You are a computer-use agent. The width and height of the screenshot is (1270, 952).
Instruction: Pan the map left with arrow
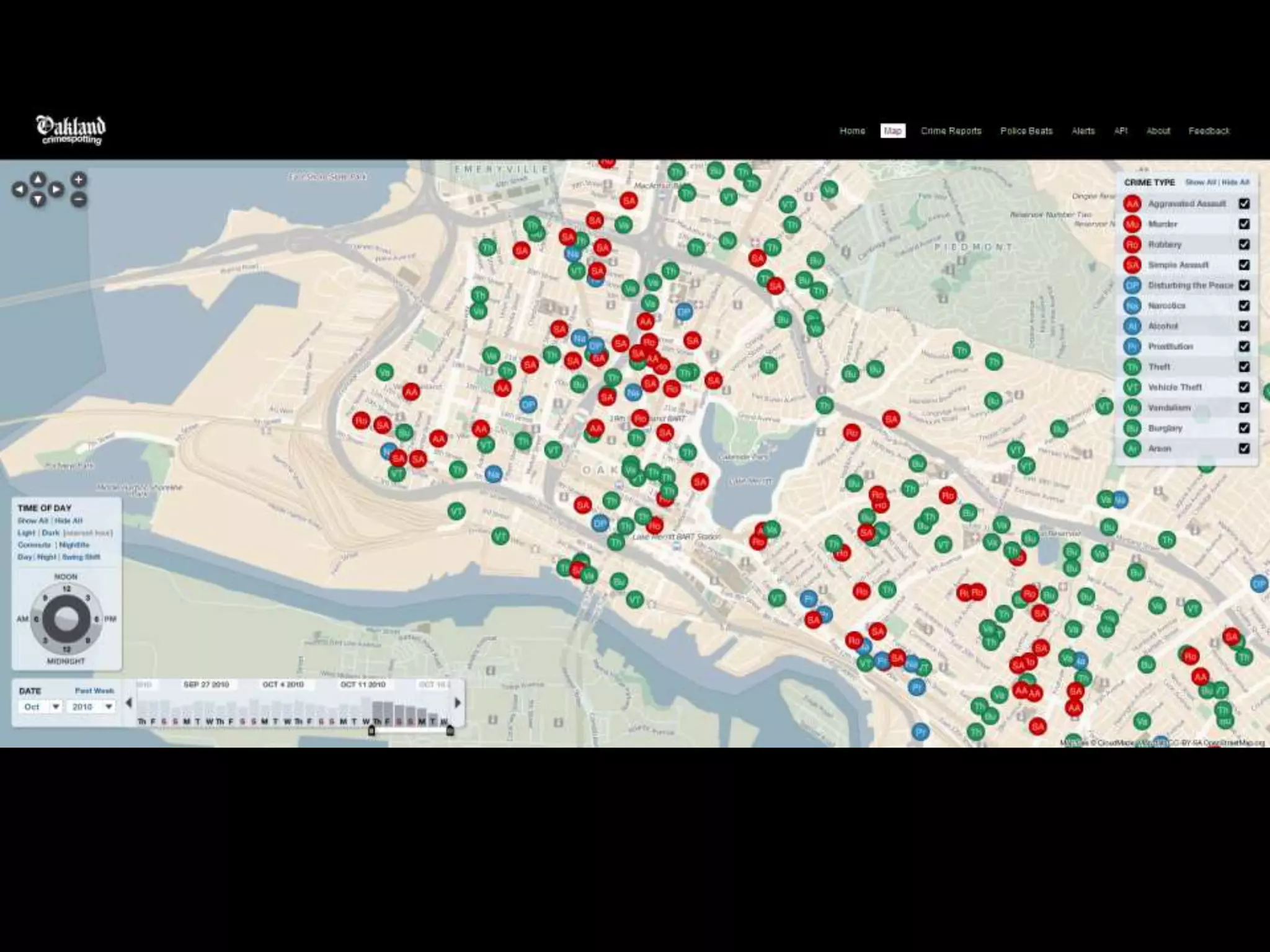[19, 190]
